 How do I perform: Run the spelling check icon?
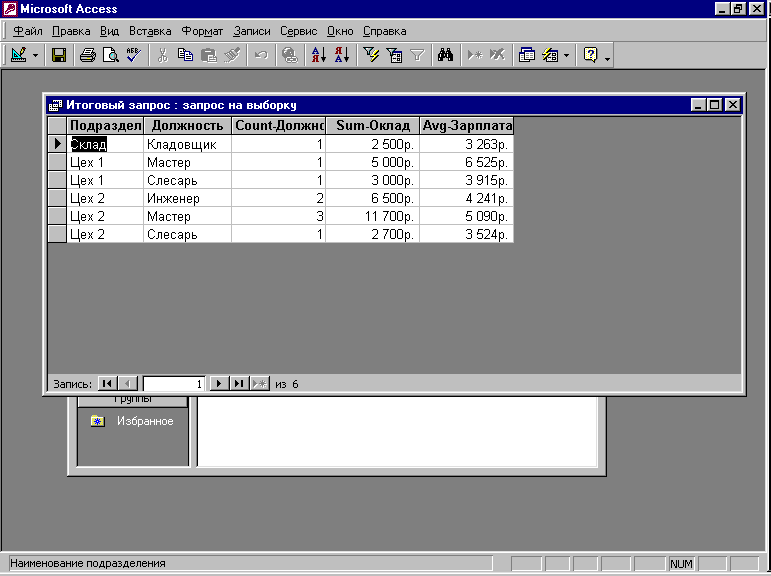click(133, 55)
